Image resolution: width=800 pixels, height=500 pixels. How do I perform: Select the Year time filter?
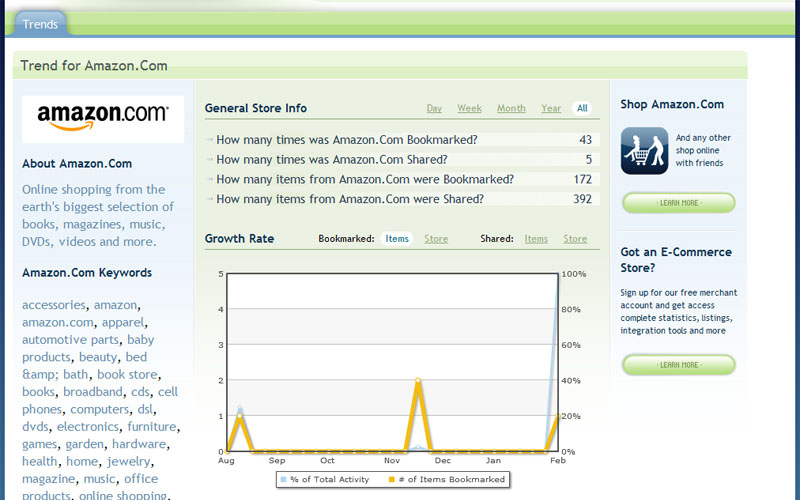[551, 108]
